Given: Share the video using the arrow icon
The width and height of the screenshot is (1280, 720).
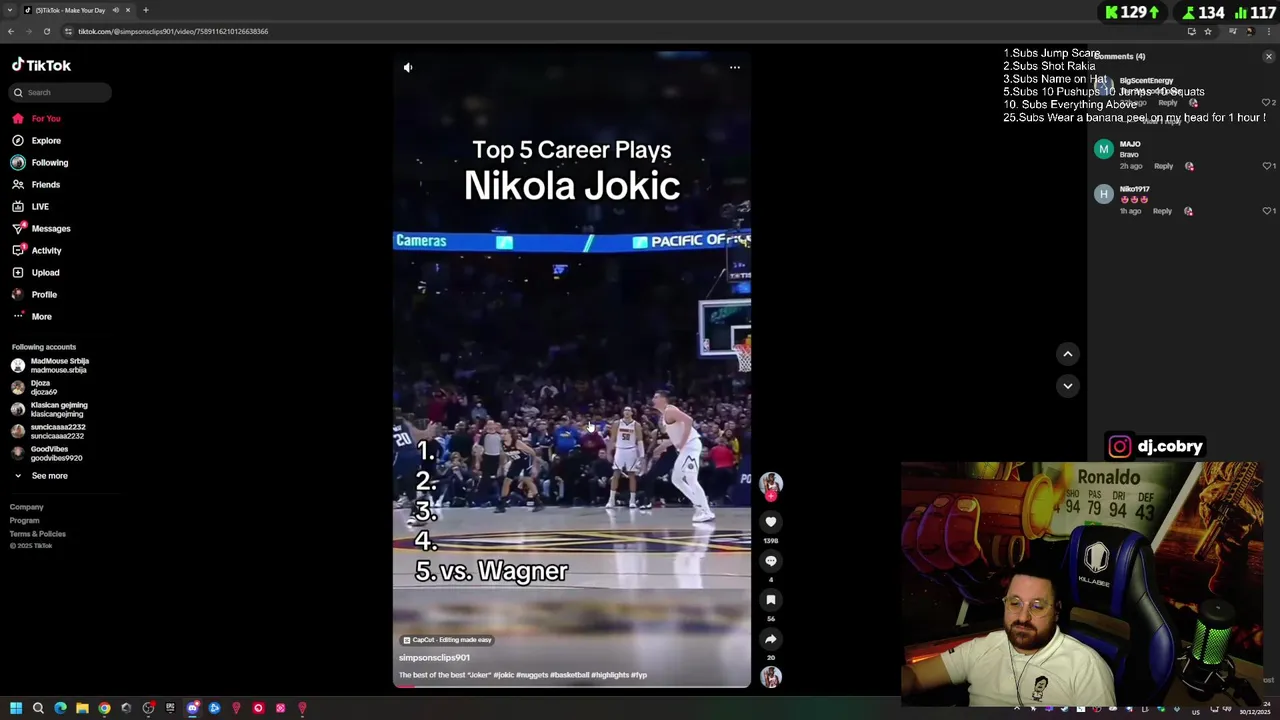Looking at the screenshot, I should (x=771, y=639).
